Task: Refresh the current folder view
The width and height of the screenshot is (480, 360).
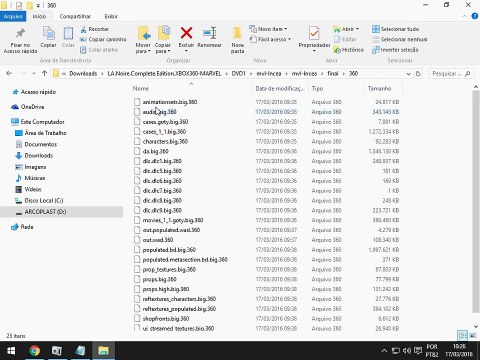Action: tap(418, 74)
